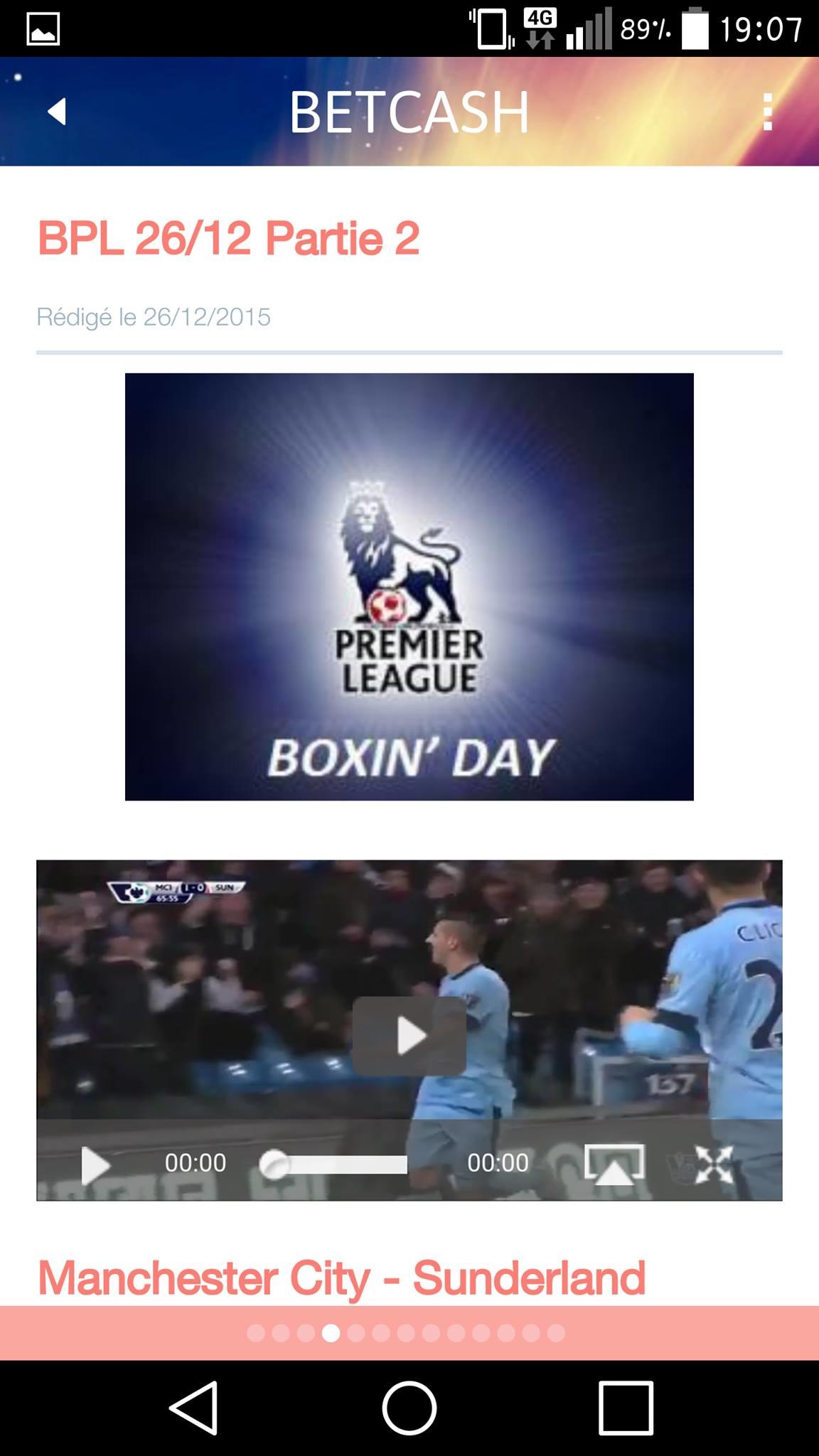Screen dimensions: 819x1456
Task: Tap the Android back navigation button
Action: click(193, 1408)
